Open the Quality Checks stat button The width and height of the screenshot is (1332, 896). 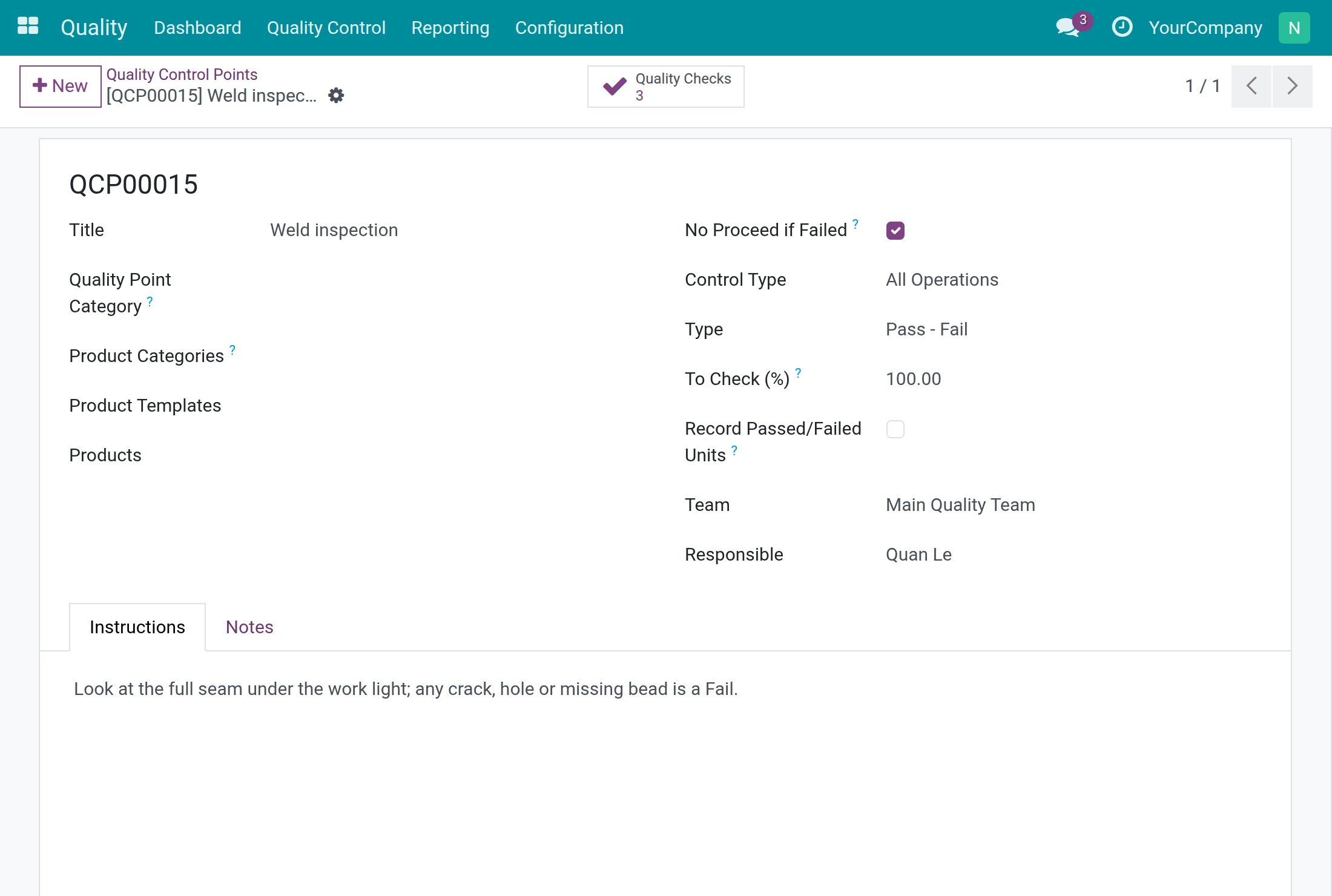665,87
